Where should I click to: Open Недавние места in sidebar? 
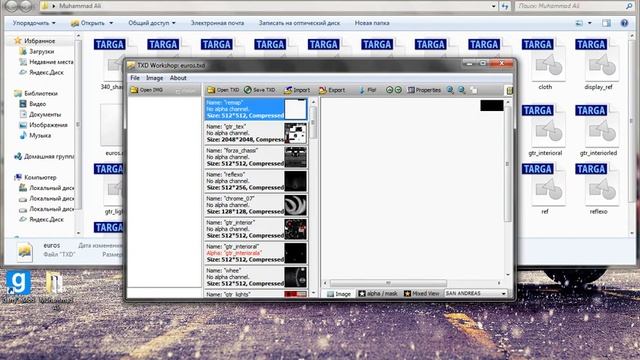point(51,62)
